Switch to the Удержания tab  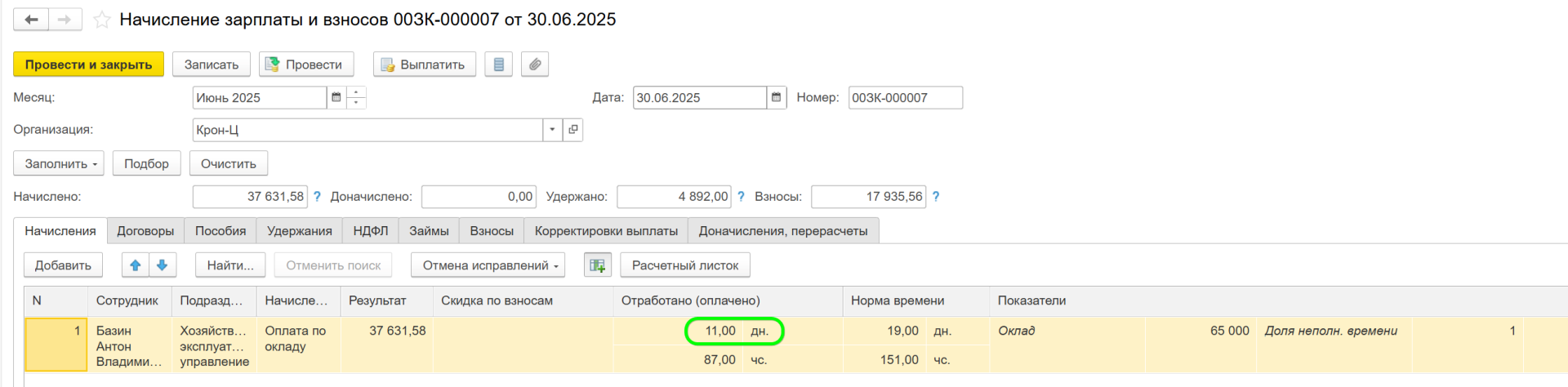pyautogui.click(x=300, y=231)
